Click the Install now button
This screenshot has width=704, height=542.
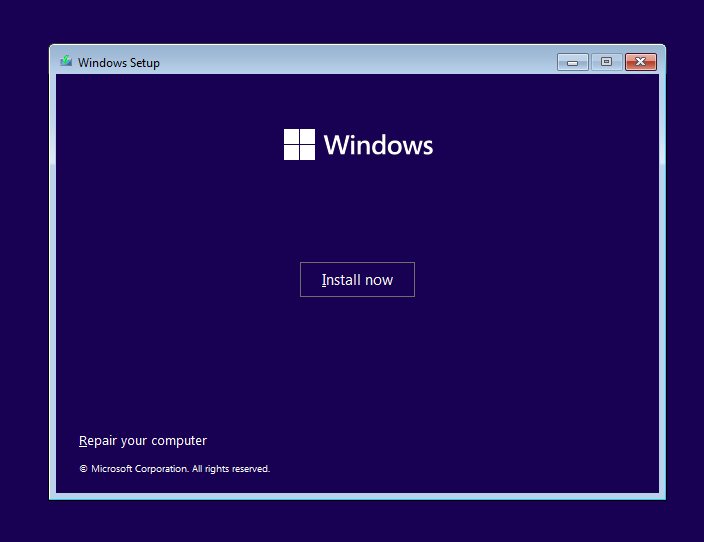point(357,279)
